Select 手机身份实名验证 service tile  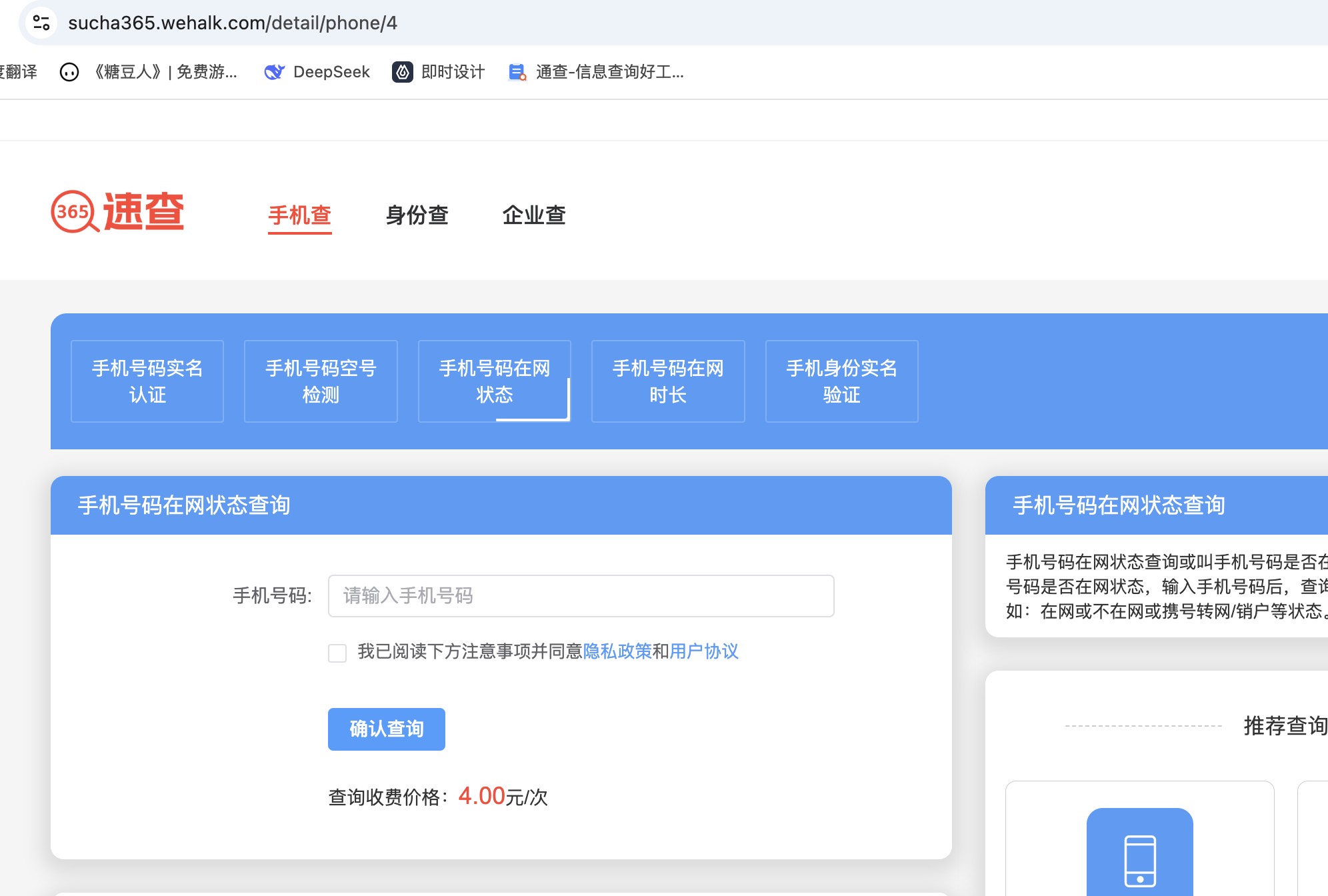(841, 381)
